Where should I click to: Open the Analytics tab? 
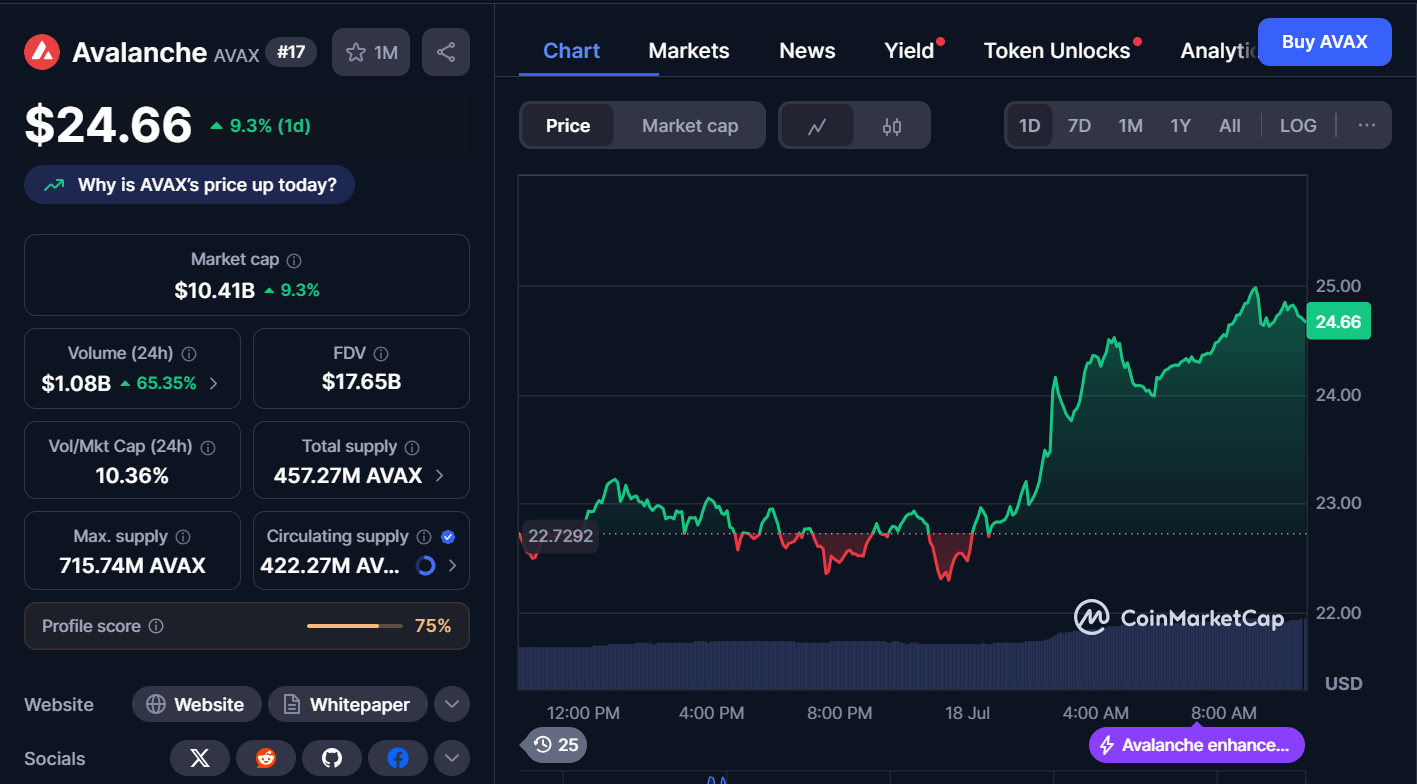coord(1218,51)
